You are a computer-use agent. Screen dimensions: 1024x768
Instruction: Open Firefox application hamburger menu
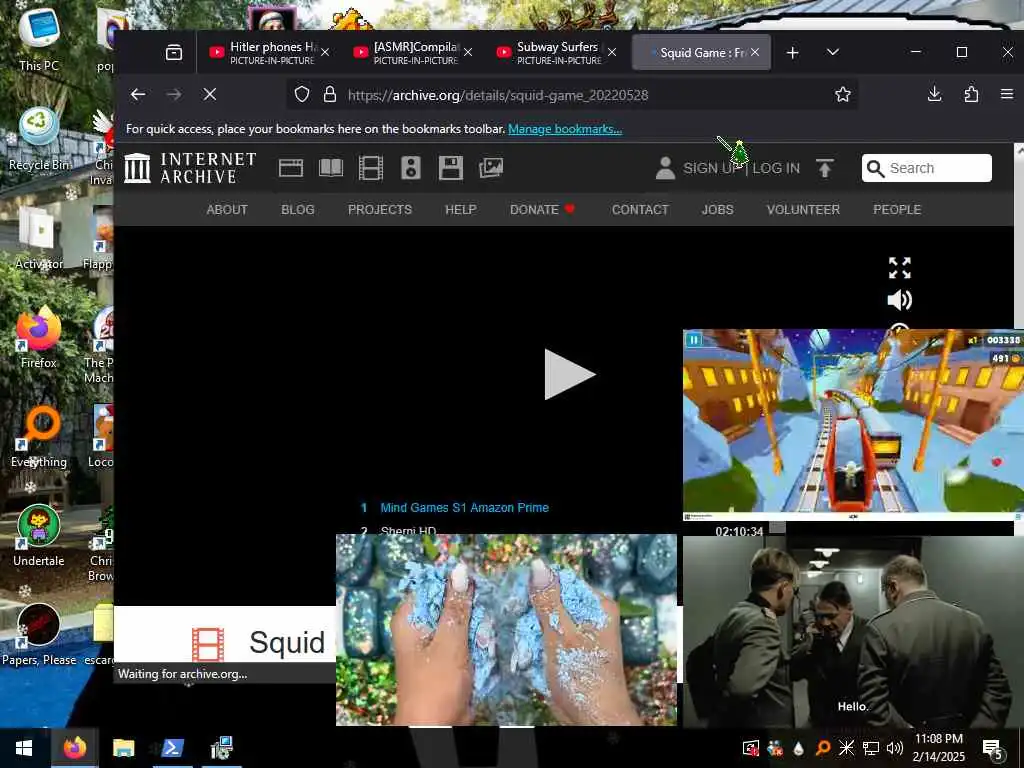pyautogui.click(x=1007, y=95)
